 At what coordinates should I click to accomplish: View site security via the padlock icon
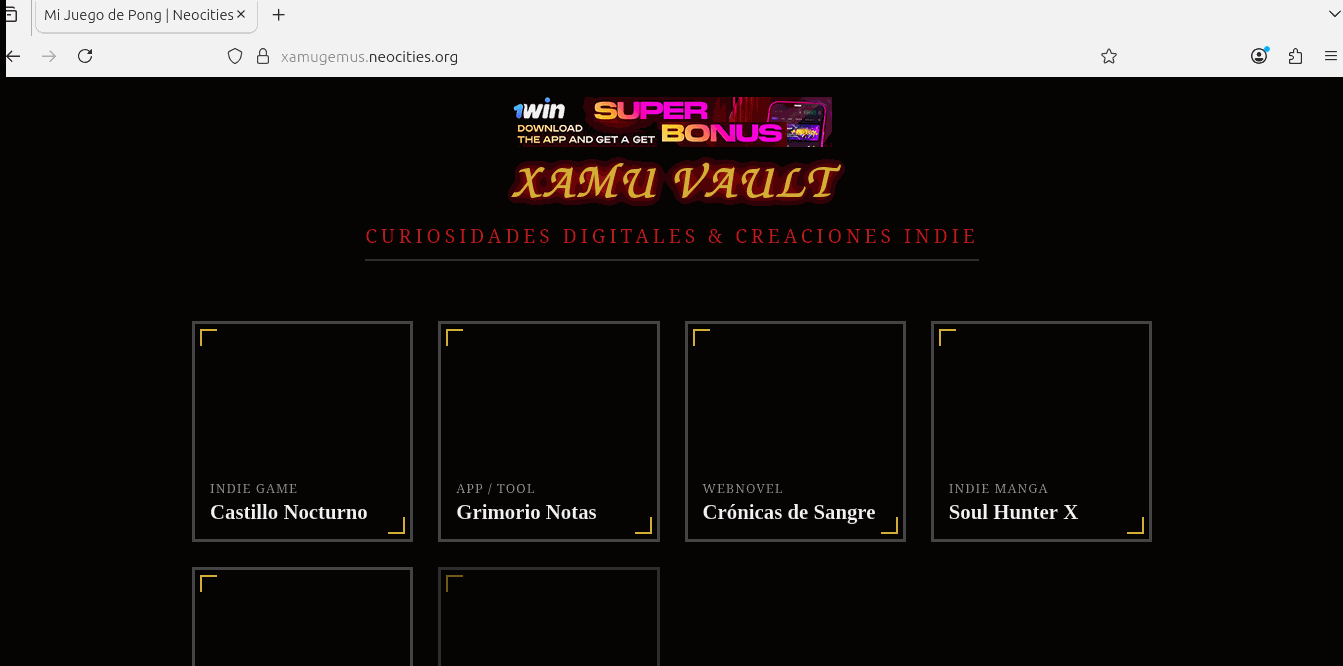click(263, 56)
